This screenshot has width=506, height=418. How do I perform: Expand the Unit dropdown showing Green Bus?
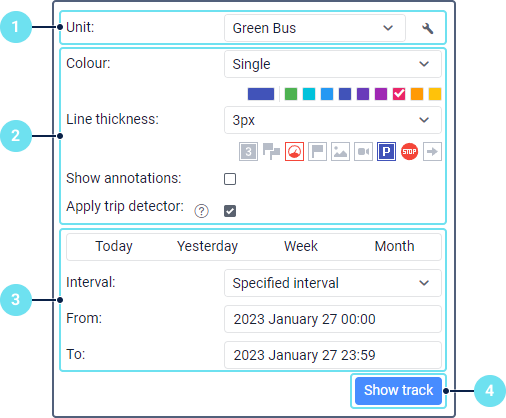coord(315,28)
